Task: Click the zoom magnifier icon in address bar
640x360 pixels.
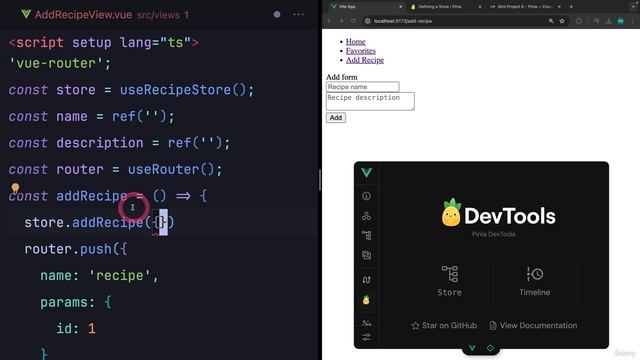Action: point(551,21)
